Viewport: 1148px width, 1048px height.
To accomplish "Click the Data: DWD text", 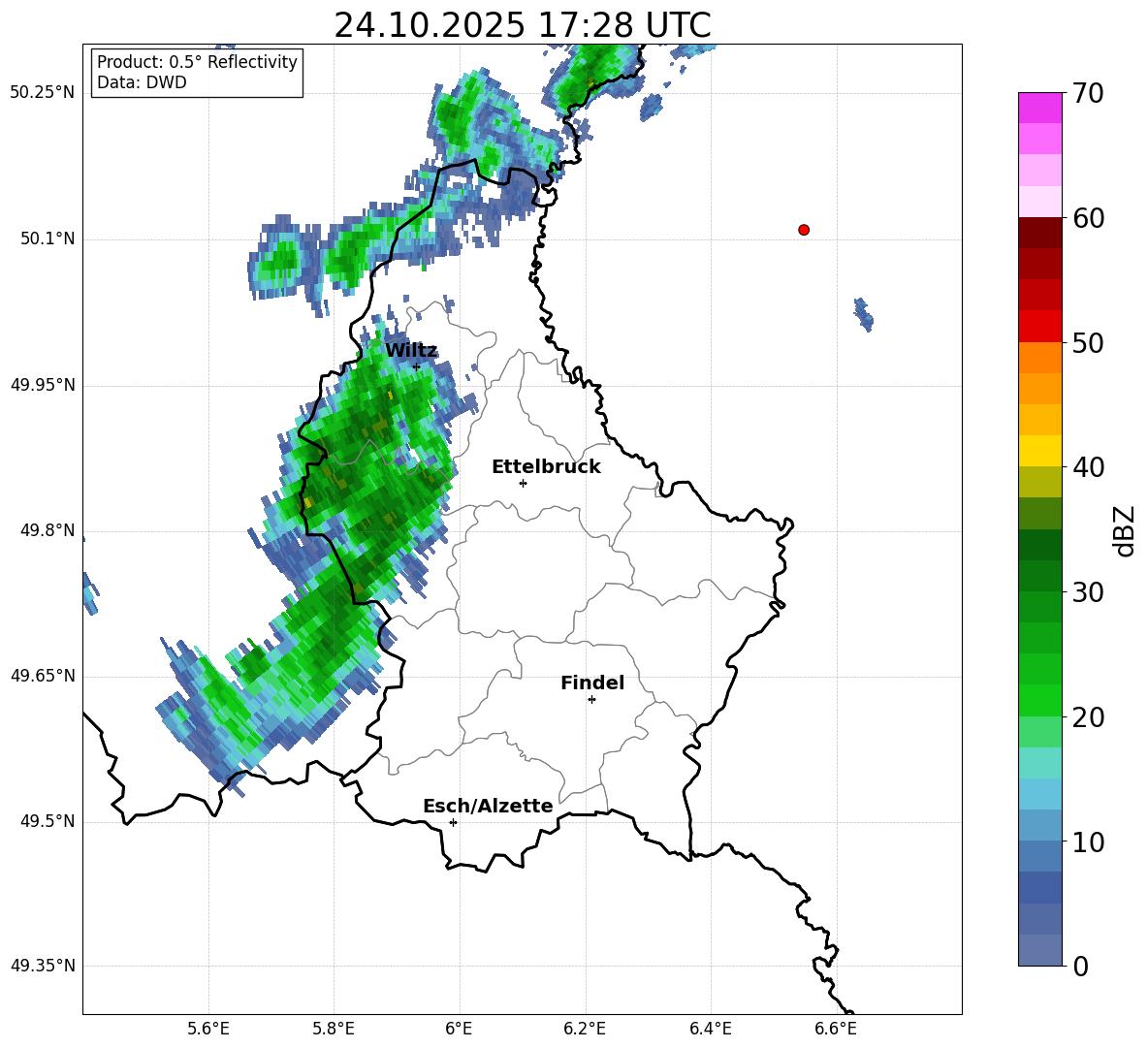I will coord(142,82).
